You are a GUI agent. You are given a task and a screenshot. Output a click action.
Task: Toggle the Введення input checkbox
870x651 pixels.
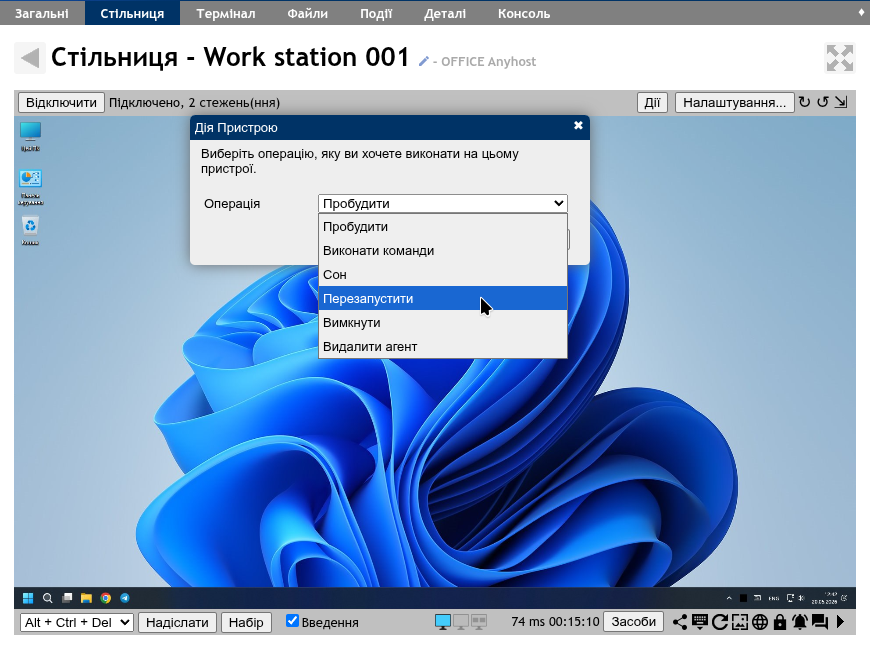(292, 620)
